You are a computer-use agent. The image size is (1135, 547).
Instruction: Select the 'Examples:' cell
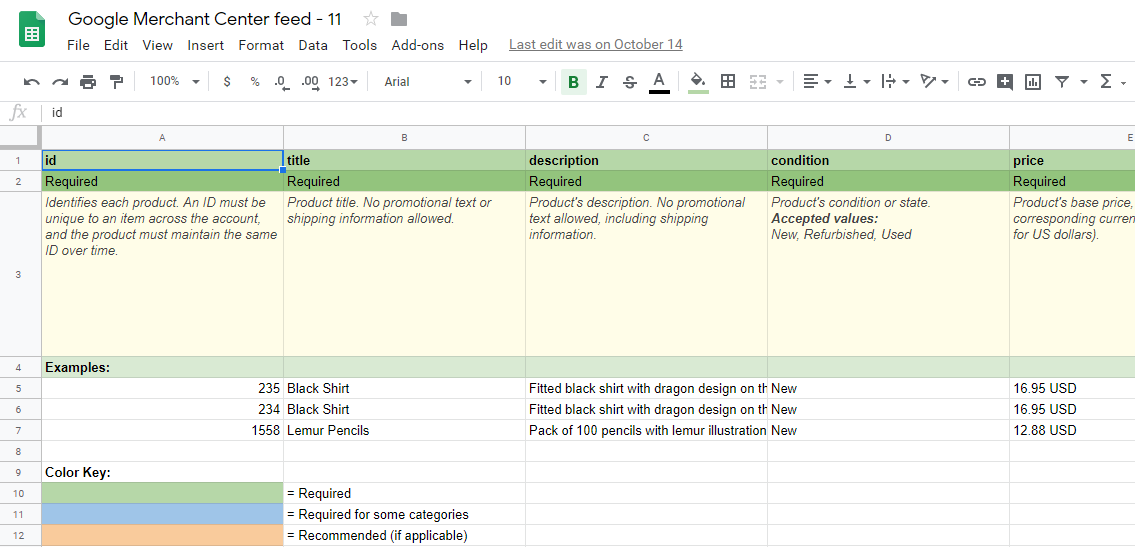[x=162, y=368]
